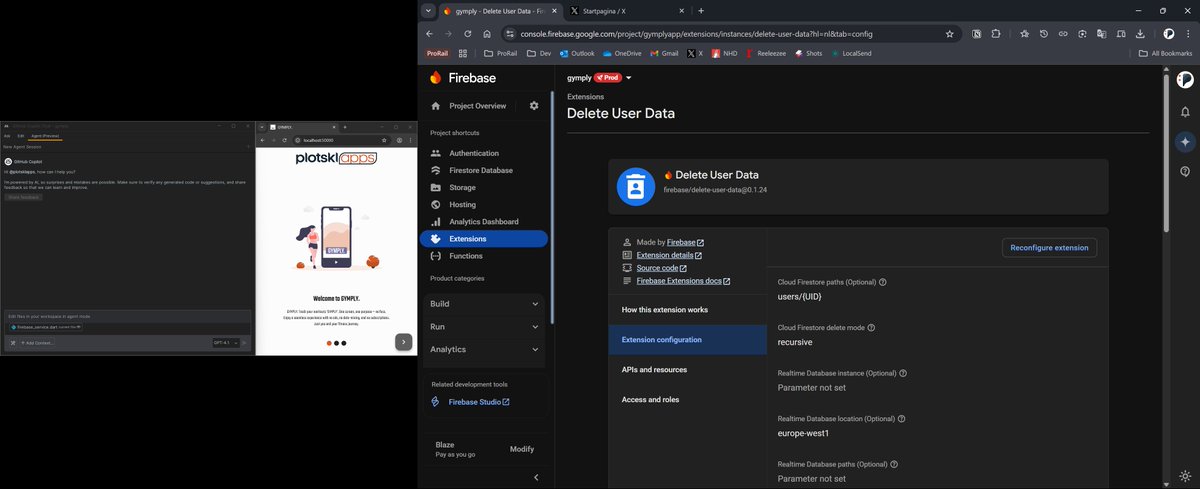Reload the Firebase console page
The width and height of the screenshot is (1200, 489).
click(467, 33)
